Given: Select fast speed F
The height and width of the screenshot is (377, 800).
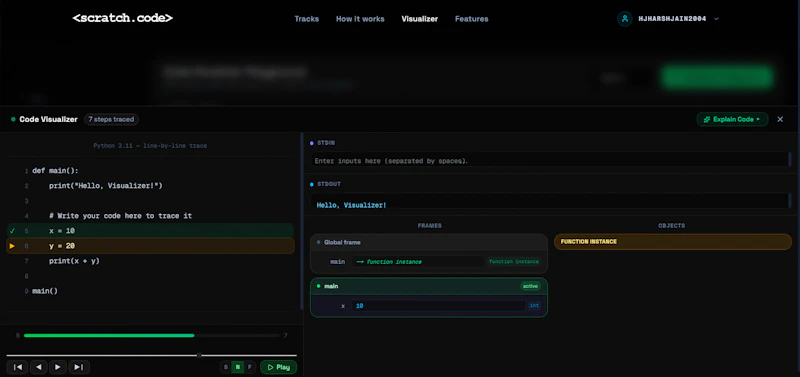Looking at the screenshot, I should (x=249, y=367).
